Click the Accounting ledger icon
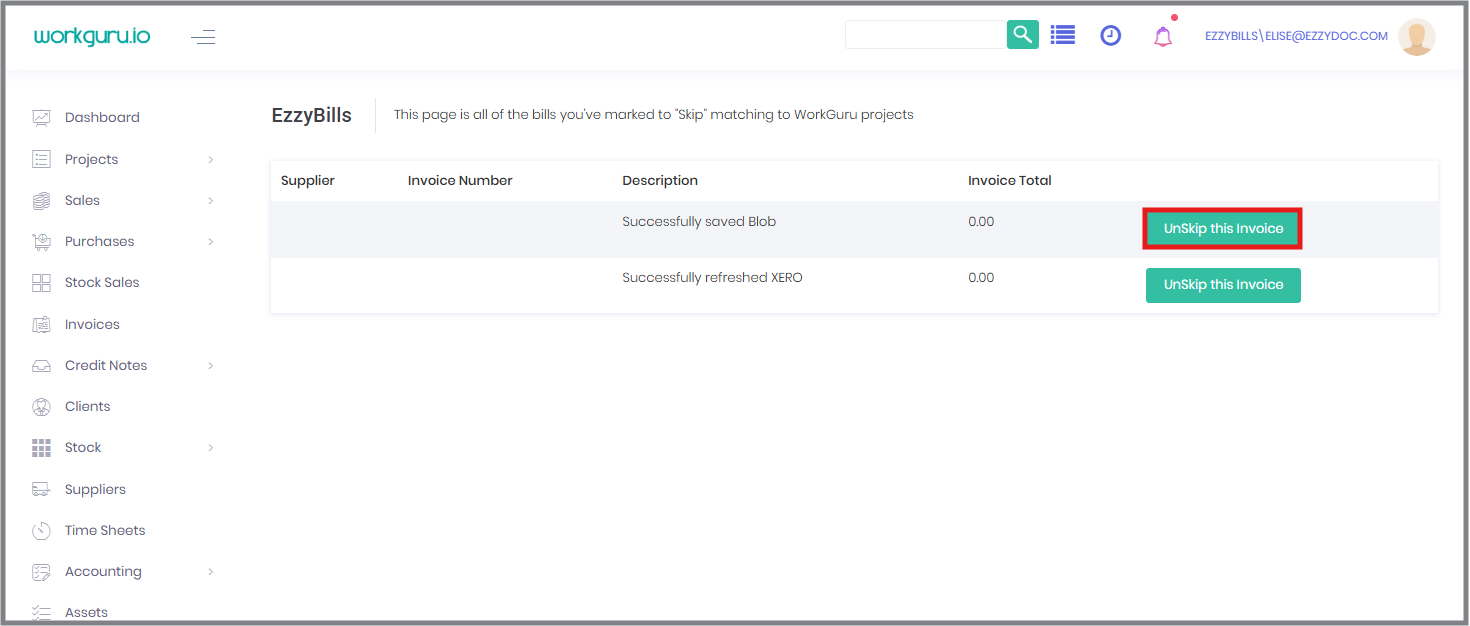The height and width of the screenshot is (626, 1470). [41, 572]
